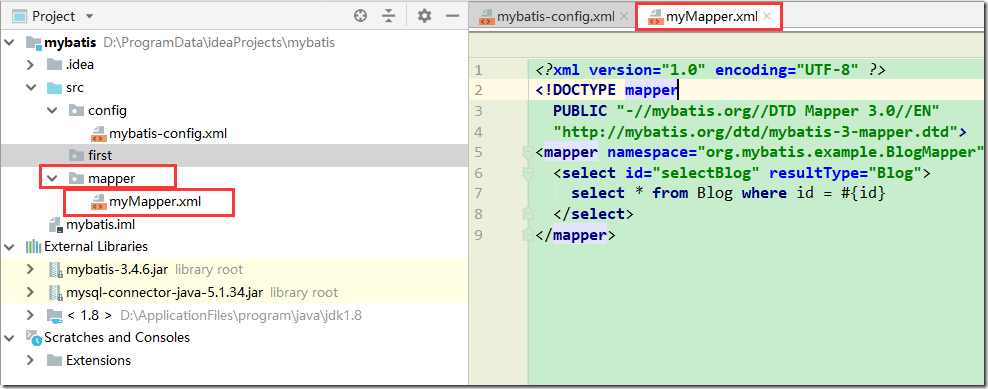Click the Extensions folder icon

tap(54, 361)
